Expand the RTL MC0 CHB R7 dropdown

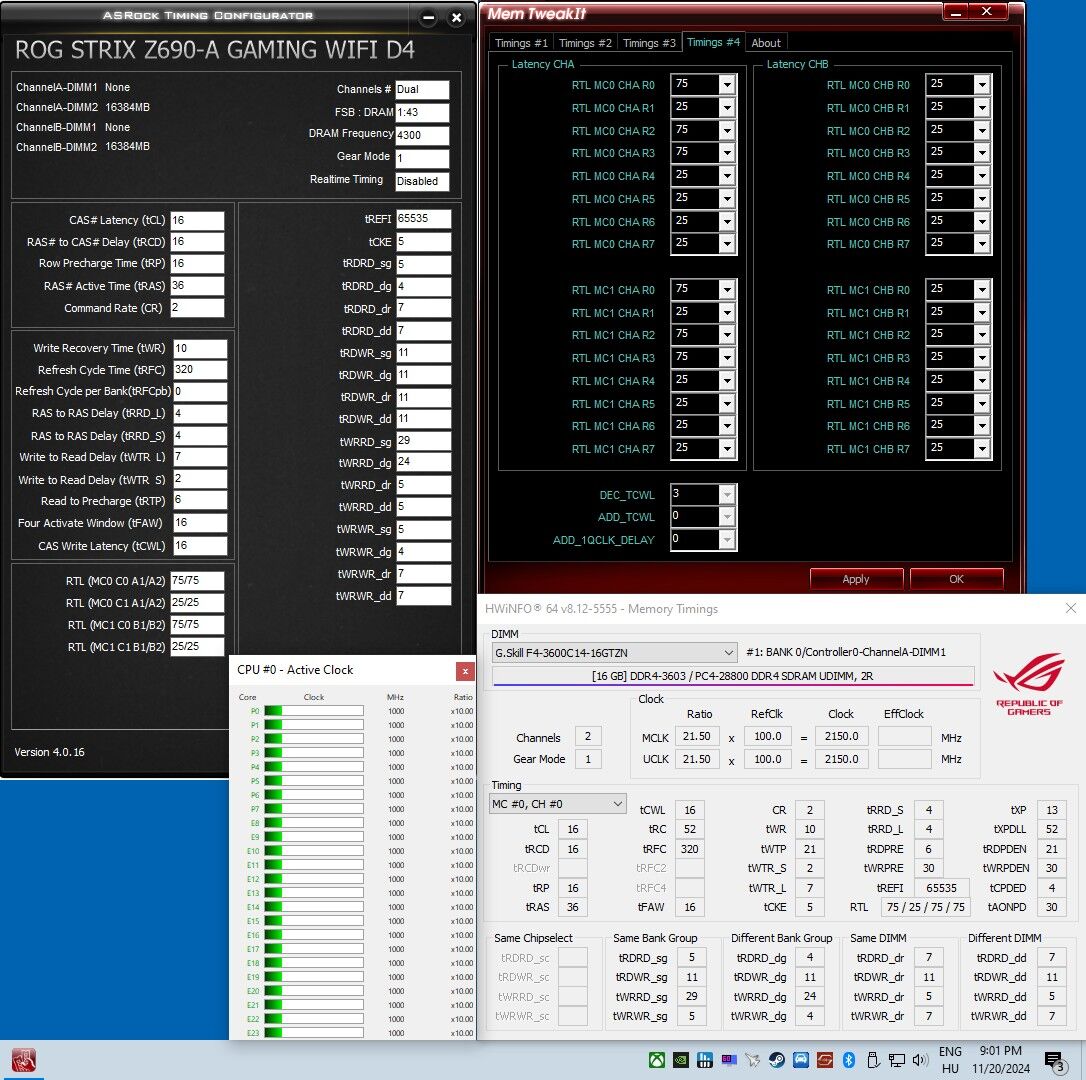point(981,244)
